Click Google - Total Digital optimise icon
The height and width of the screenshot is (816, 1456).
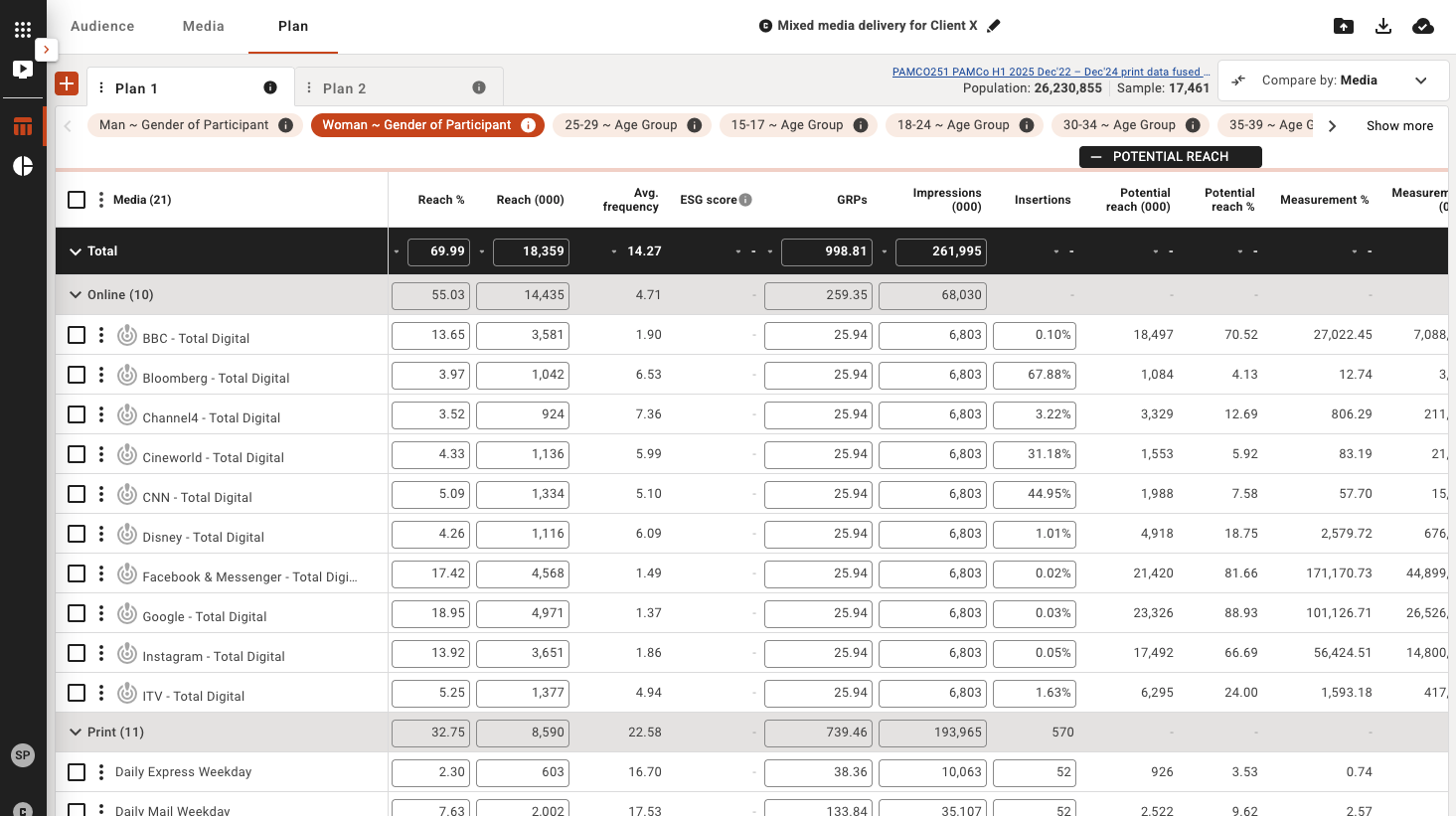(x=127, y=613)
